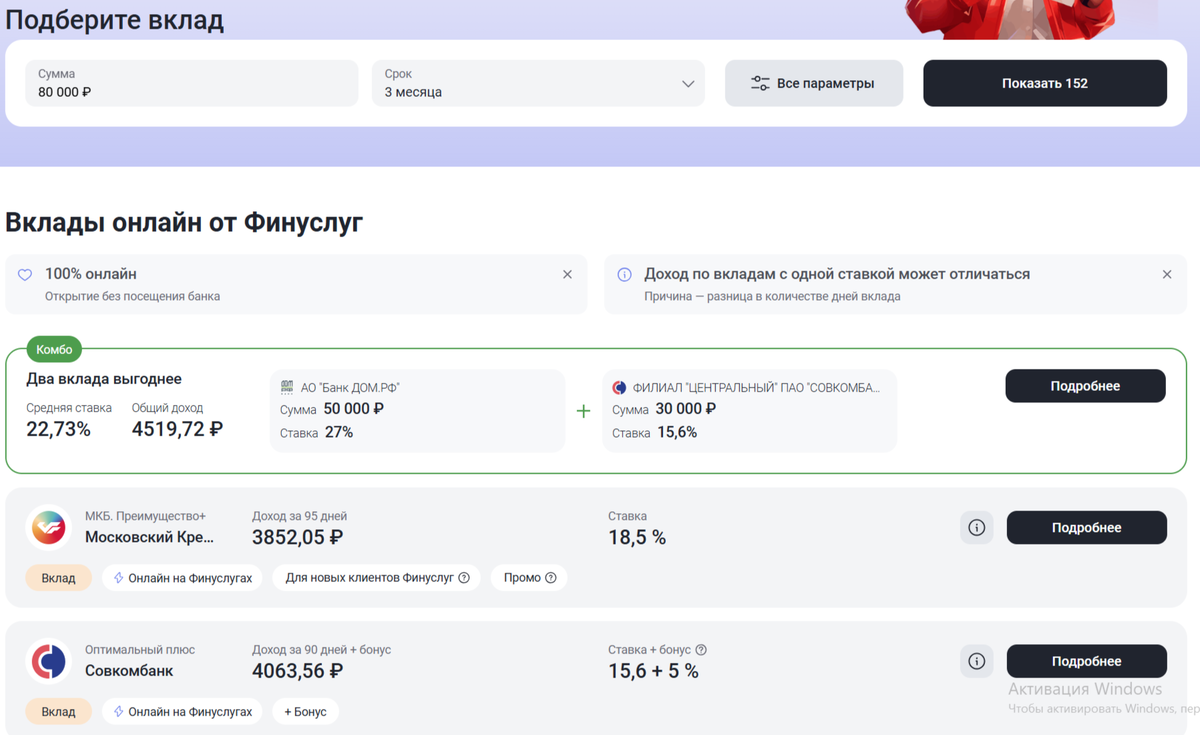Dismiss the Доход по вкладам notice
Viewport: 1200px width, 735px height.
pyautogui.click(x=1167, y=274)
